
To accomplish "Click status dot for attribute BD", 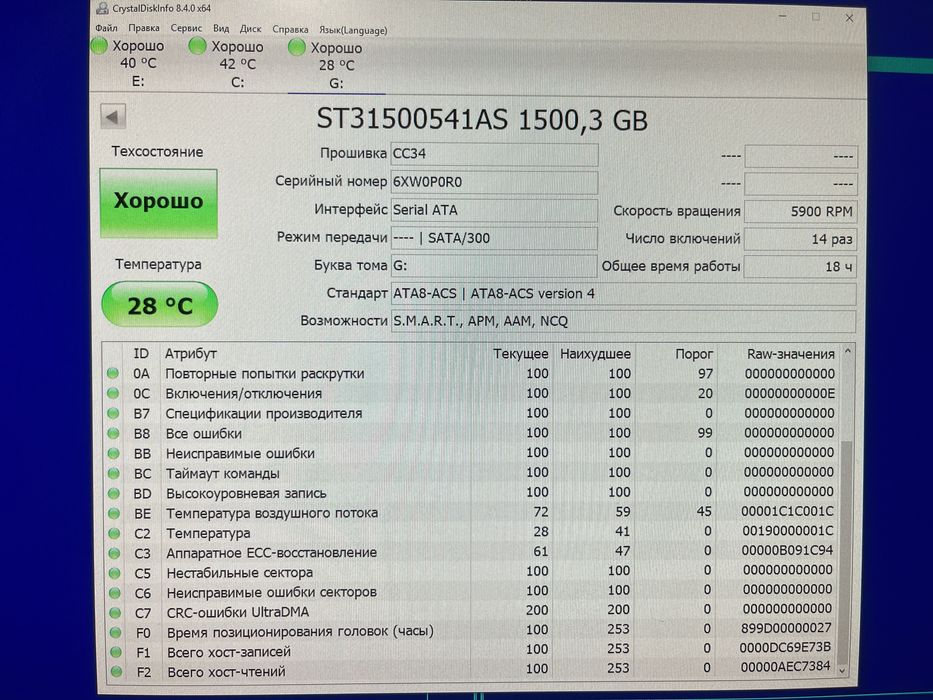I will (x=114, y=493).
